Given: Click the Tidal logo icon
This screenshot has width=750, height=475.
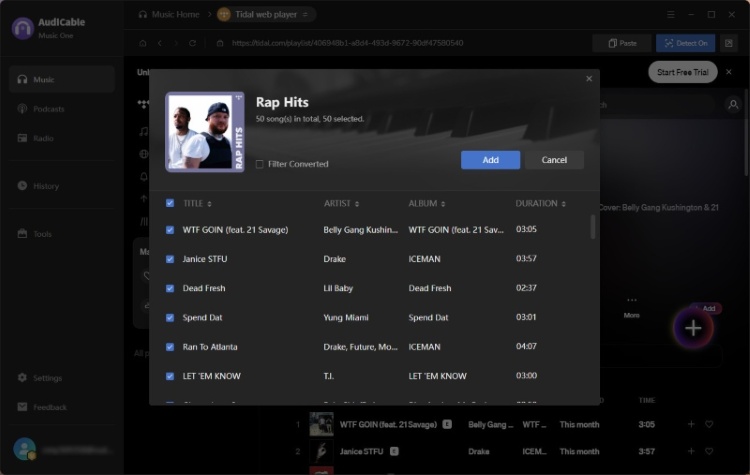Looking at the screenshot, I should 143,104.
